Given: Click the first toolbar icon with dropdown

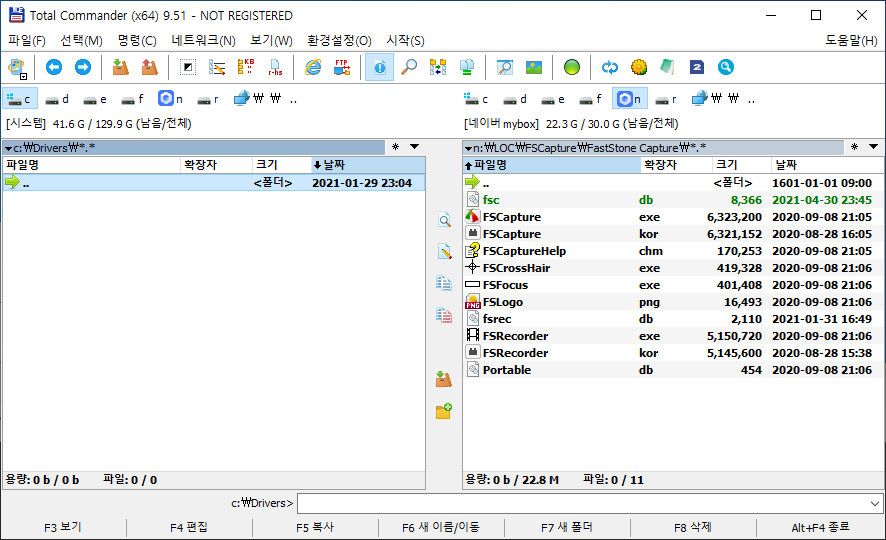Looking at the screenshot, I should (17, 68).
